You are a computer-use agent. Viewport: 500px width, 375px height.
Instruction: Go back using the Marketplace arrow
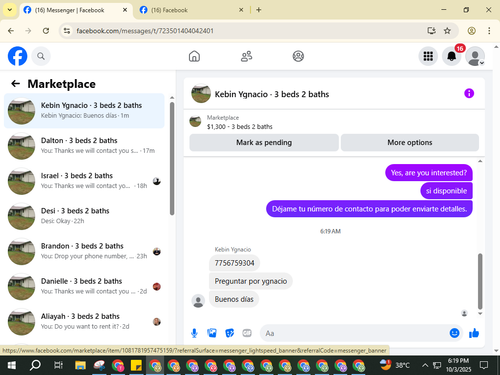16,84
